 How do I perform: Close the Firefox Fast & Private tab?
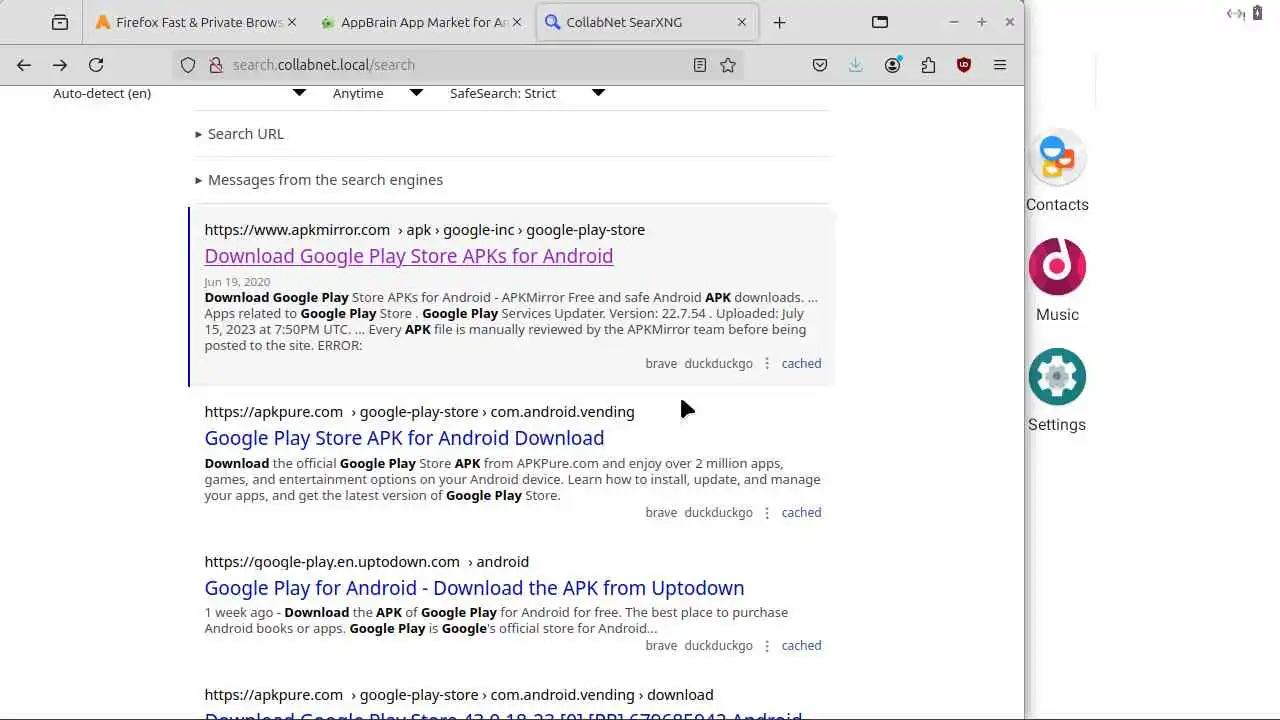point(292,22)
